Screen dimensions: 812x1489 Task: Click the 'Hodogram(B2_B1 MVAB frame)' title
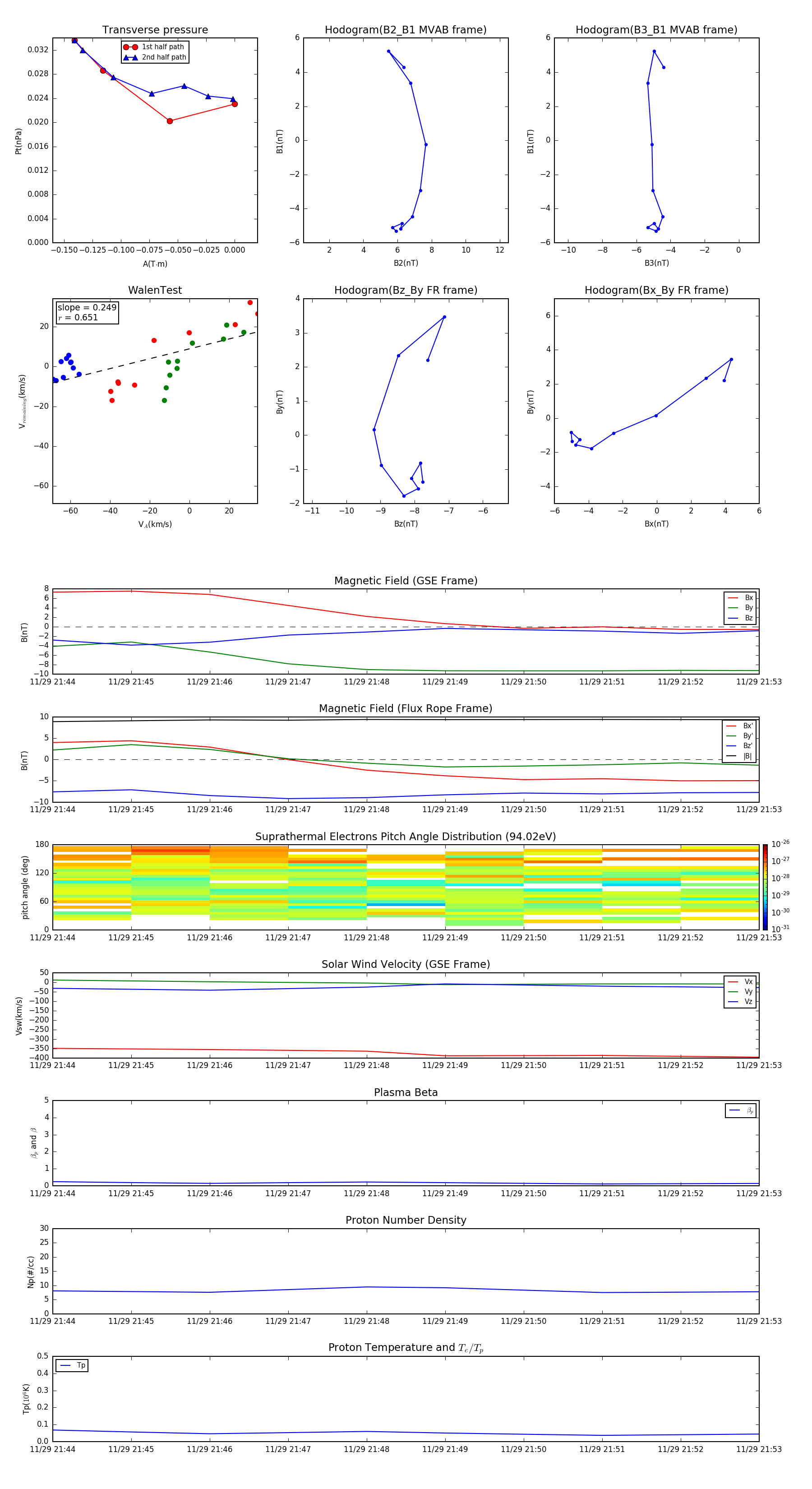(406, 30)
